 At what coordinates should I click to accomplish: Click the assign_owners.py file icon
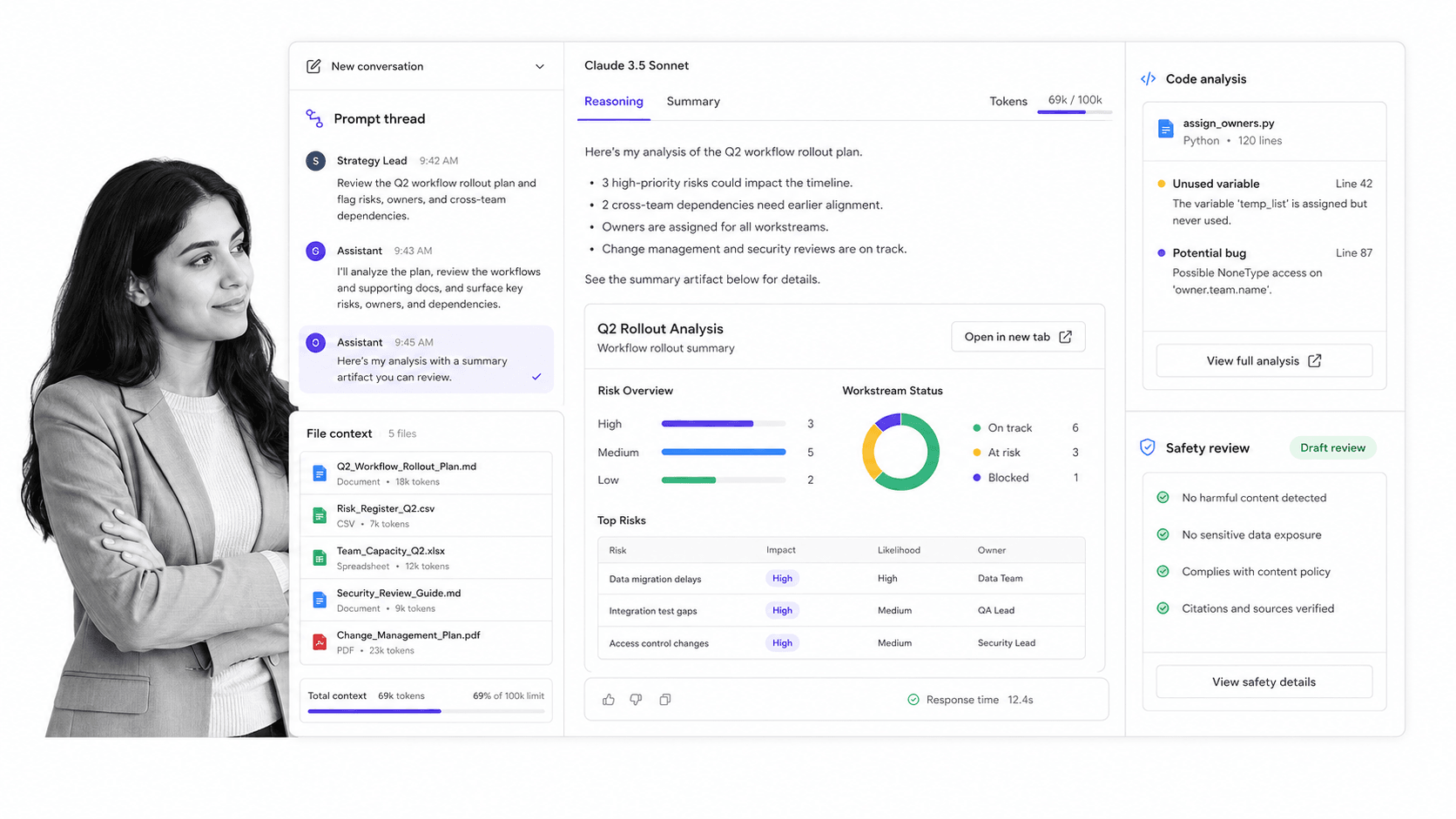coord(1165,130)
